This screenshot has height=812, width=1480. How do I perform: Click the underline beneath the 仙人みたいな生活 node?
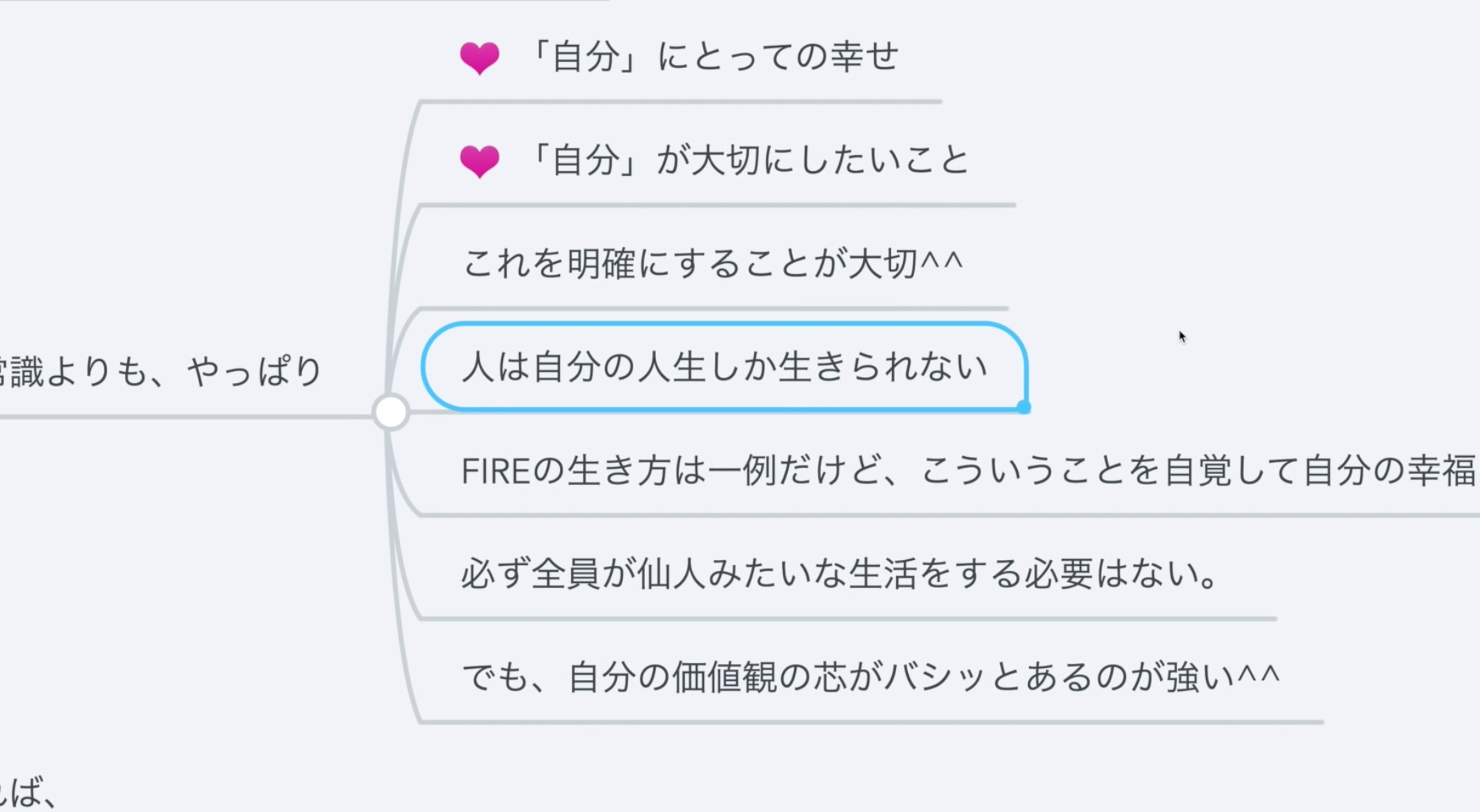848,619
